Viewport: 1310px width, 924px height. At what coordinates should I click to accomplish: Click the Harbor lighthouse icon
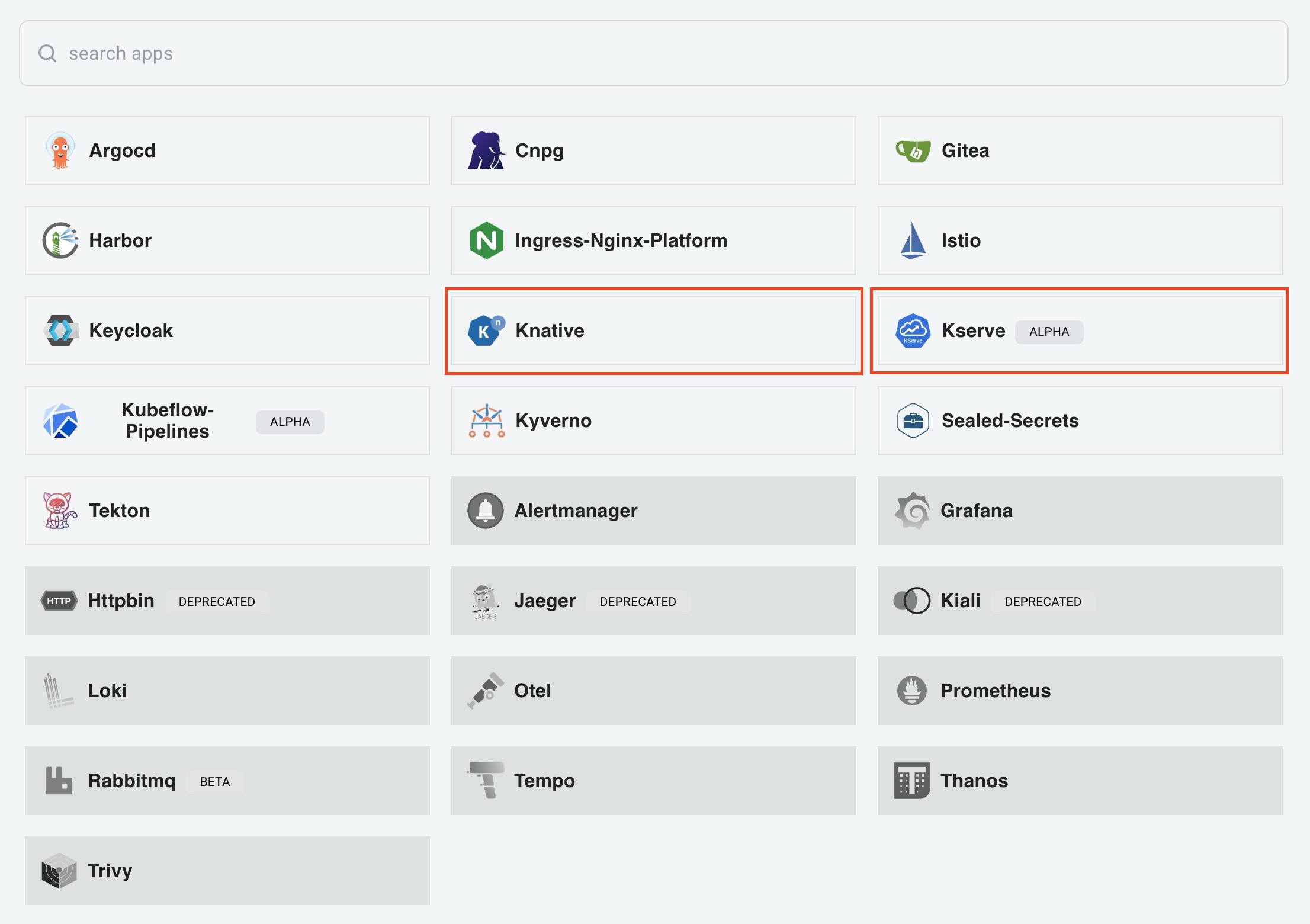pos(59,240)
